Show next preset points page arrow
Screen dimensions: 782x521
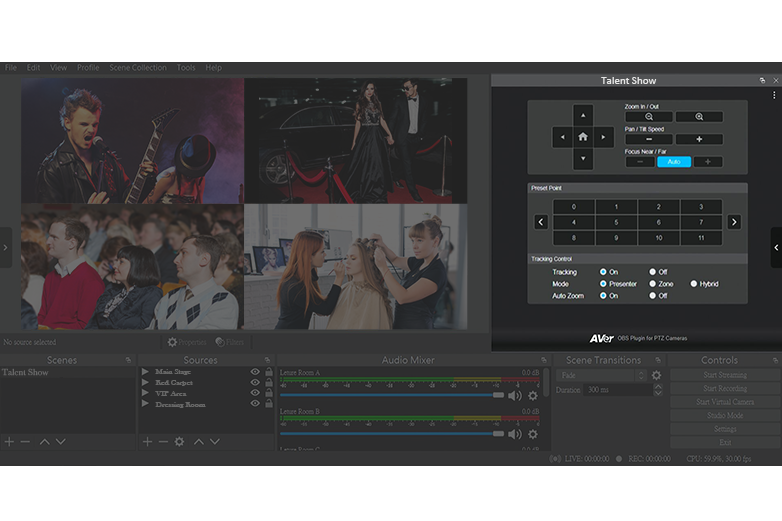[734, 222]
